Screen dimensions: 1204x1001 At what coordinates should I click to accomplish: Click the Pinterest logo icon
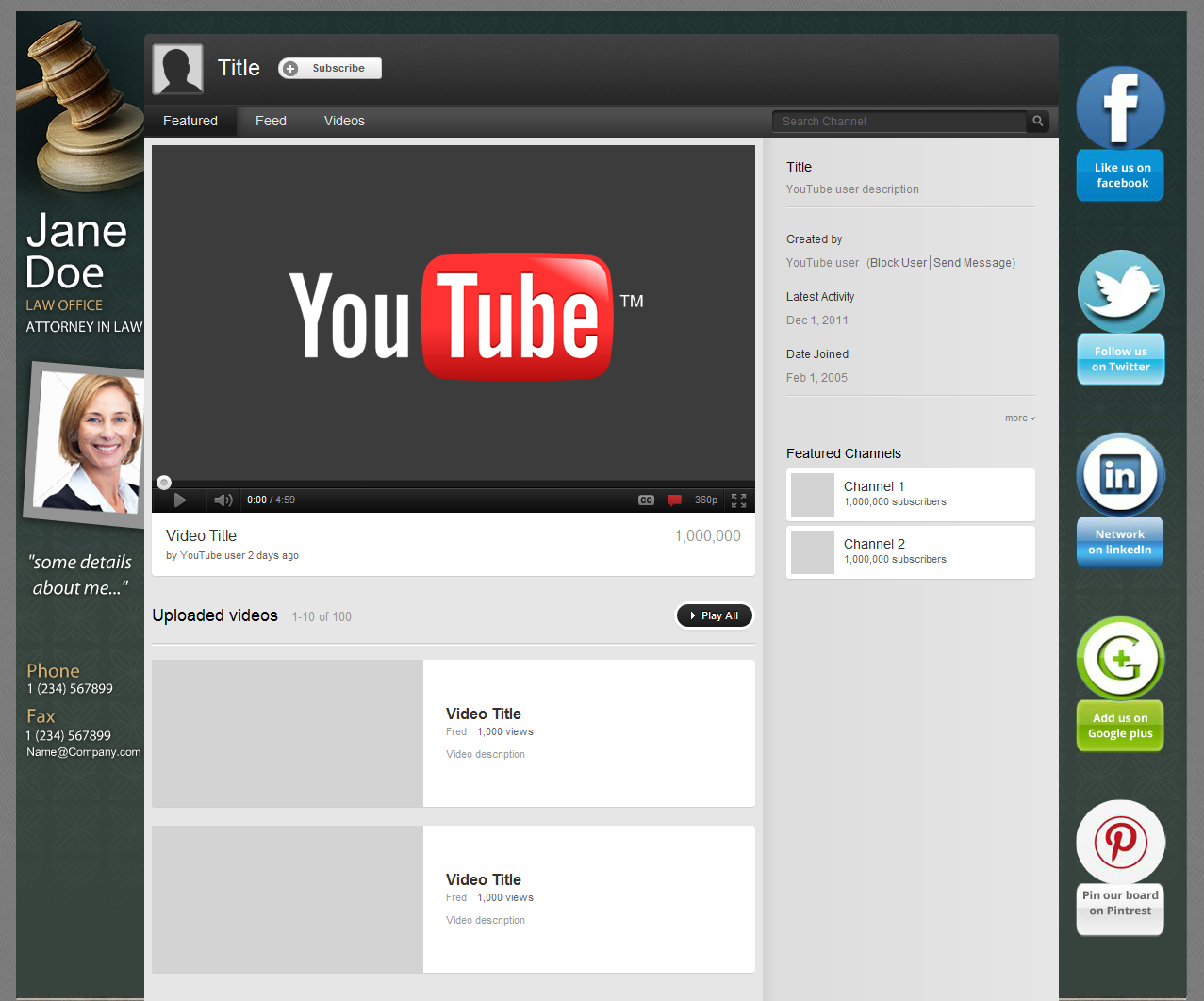pyautogui.click(x=1120, y=842)
